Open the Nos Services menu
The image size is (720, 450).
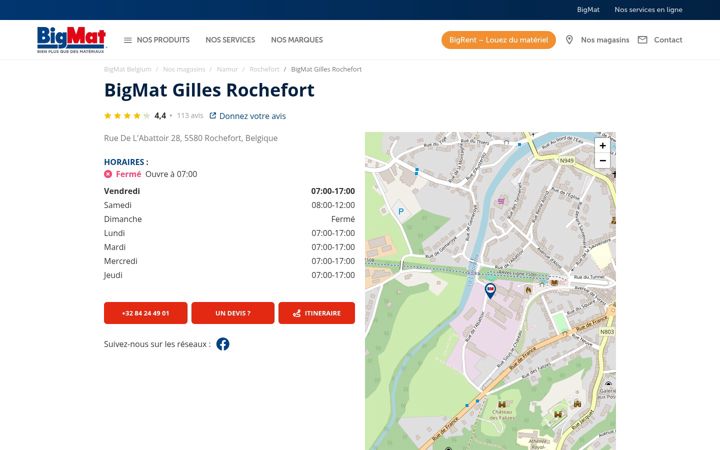230,40
